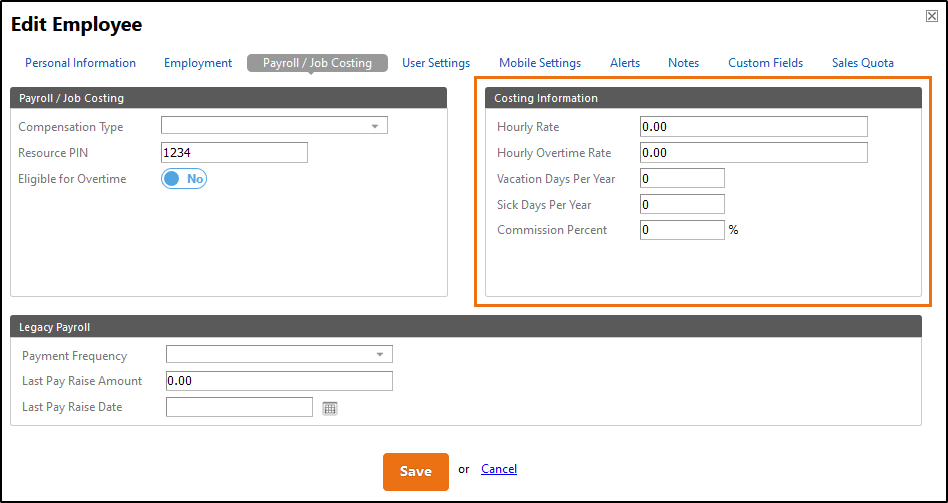This screenshot has height=503, width=948.
Task: Open the Employment tab
Action: [198, 63]
